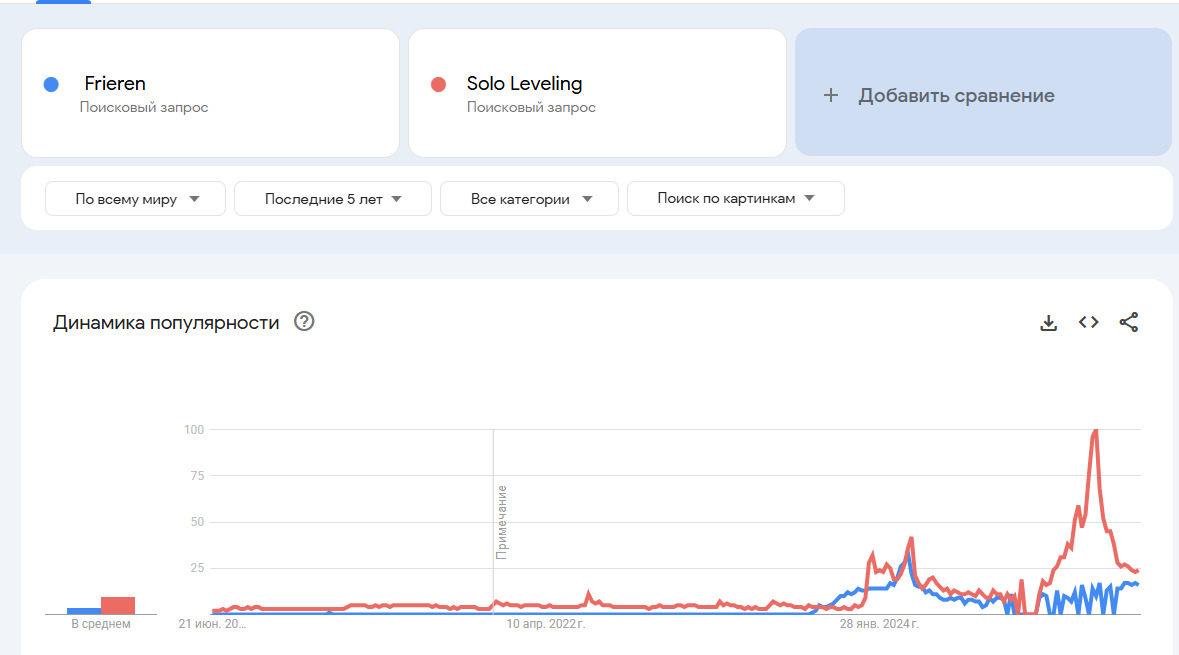Open the Все категории dropdown
The width and height of the screenshot is (1179, 655).
pos(530,199)
